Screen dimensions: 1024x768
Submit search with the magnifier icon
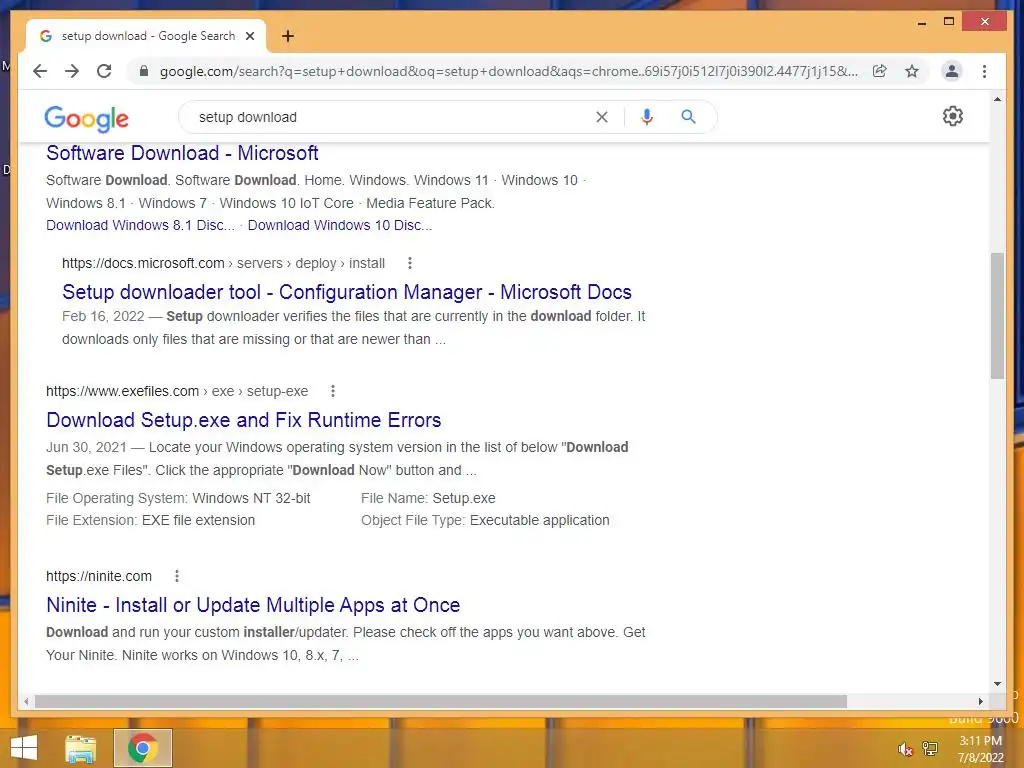(x=688, y=117)
